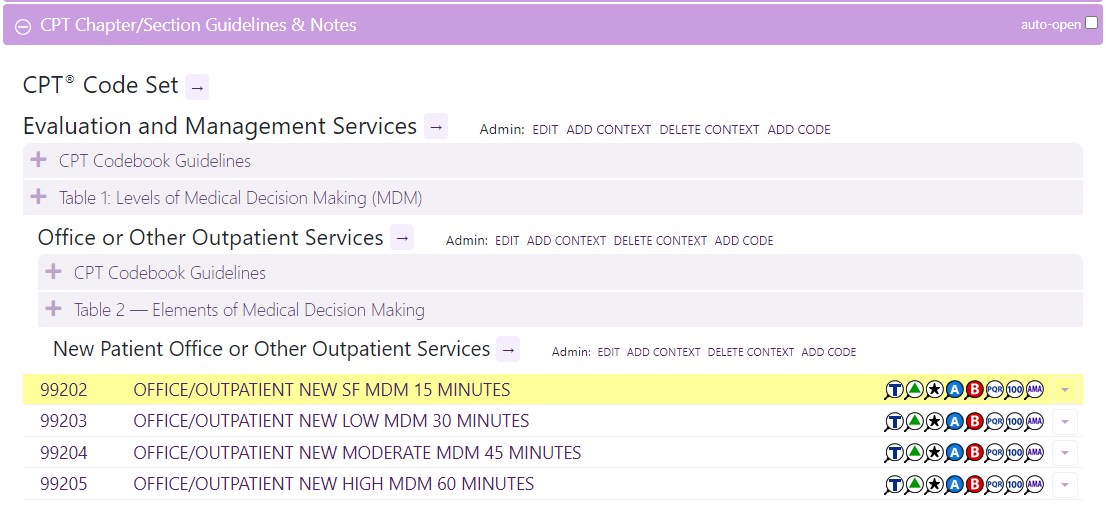Click the PQR icon on row 99203
The width and height of the screenshot is (1106, 509).
[995, 421]
